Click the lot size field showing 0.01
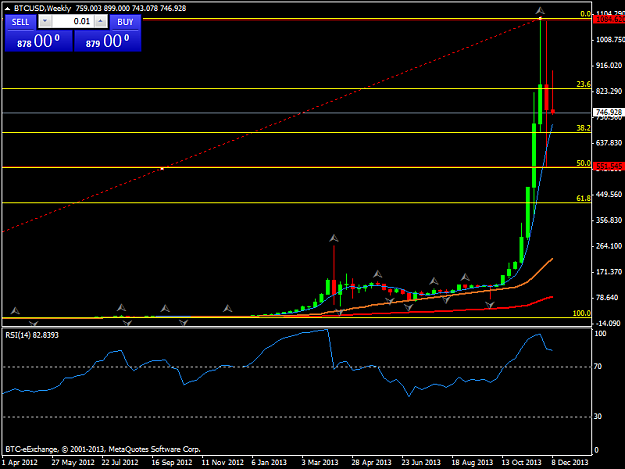The image size is (625, 469). (73, 22)
